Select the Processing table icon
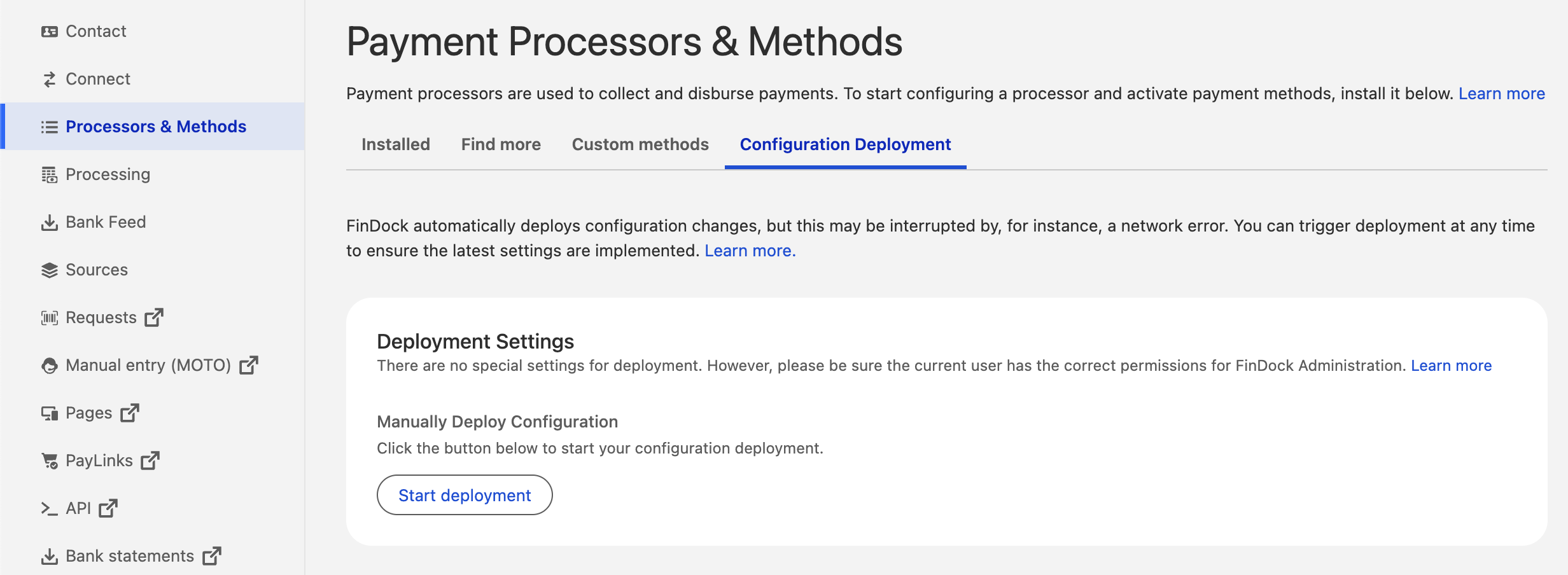 coord(50,174)
